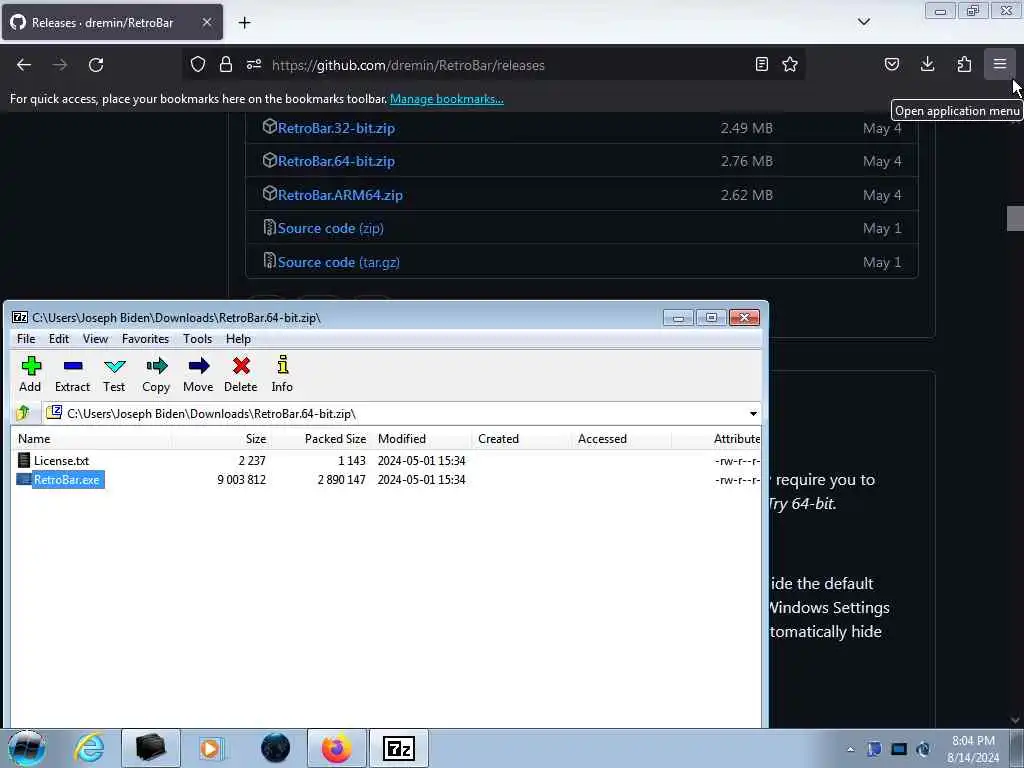Click the Move arrow icon in 7-Zip
The width and height of the screenshot is (1024, 768).
click(199, 374)
